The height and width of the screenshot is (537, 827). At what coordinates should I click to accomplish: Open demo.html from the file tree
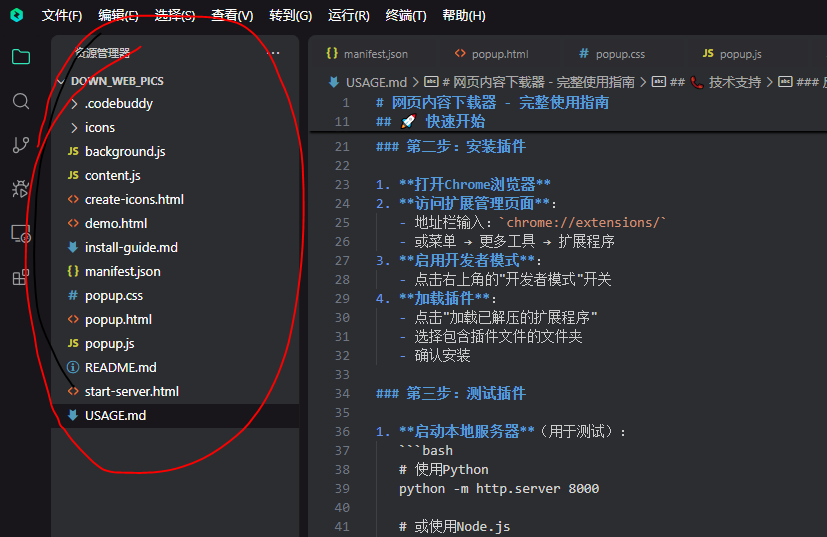pos(116,223)
